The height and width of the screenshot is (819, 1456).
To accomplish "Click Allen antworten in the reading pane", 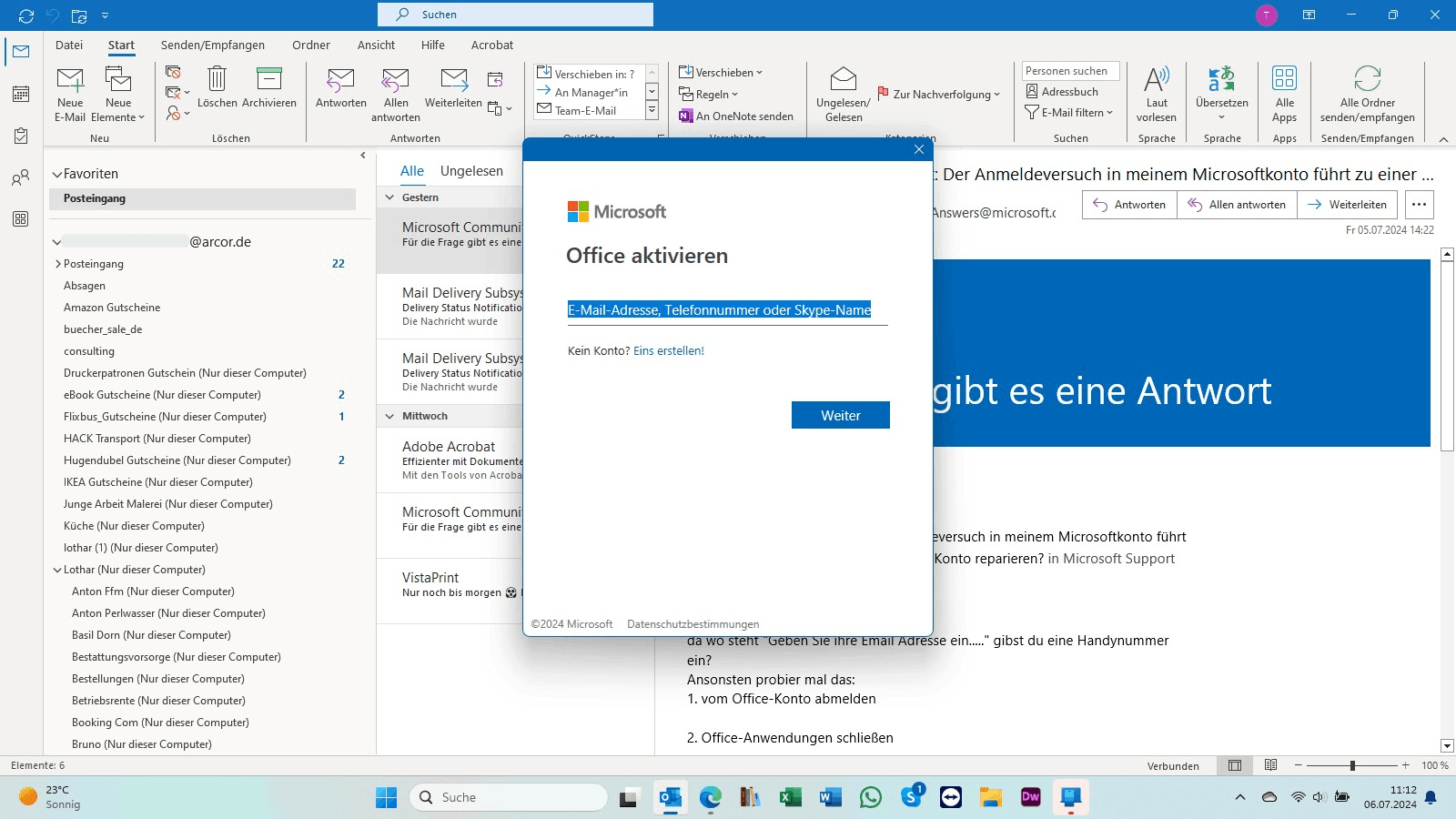I will (1237, 205).
